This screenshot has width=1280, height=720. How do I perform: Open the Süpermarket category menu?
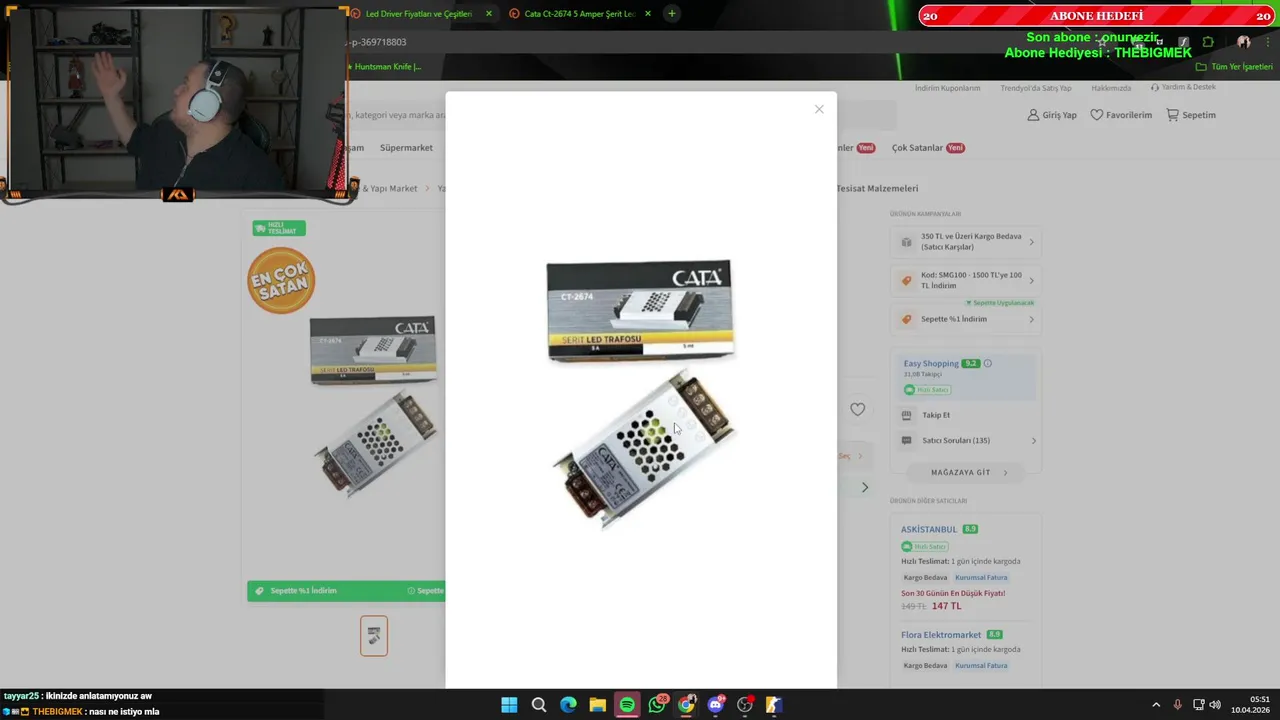click(406, 148)
